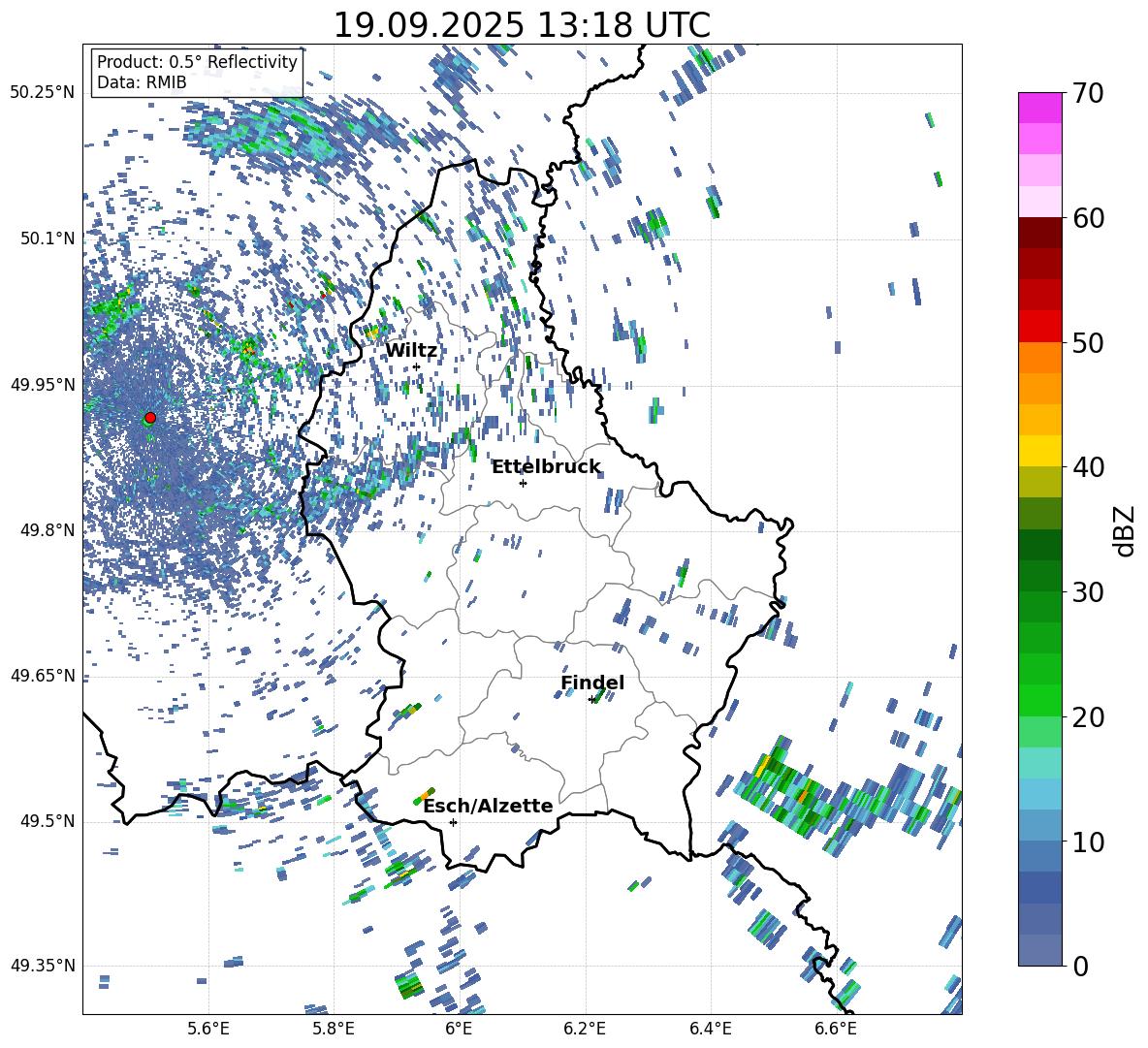Click the 6.6°E longitude label
The width and height of the screenshot is (1148, 1048).
(836, 1029)
